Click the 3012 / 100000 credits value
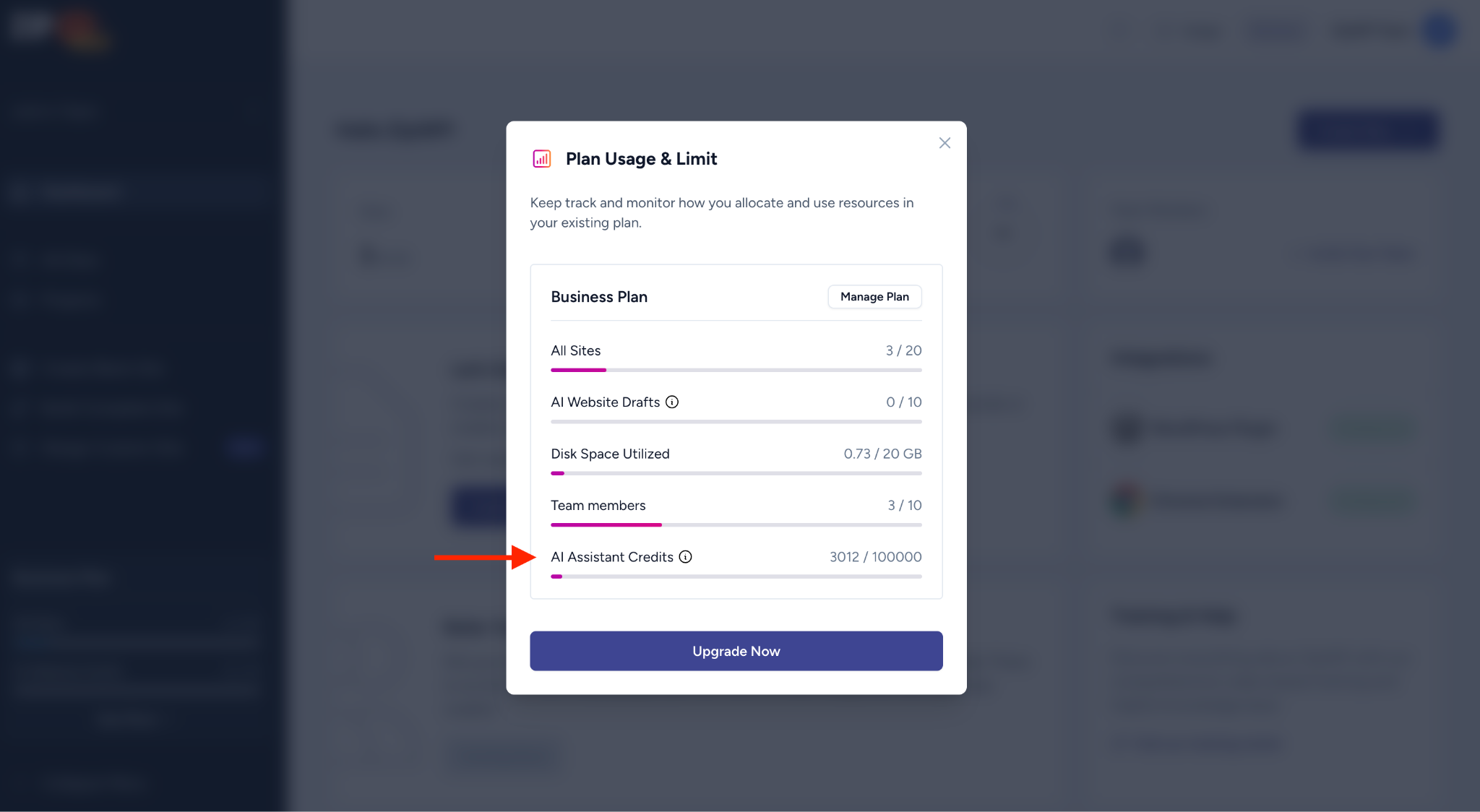Viewport: 1480px width, 812px height. [x=875, y=557]
